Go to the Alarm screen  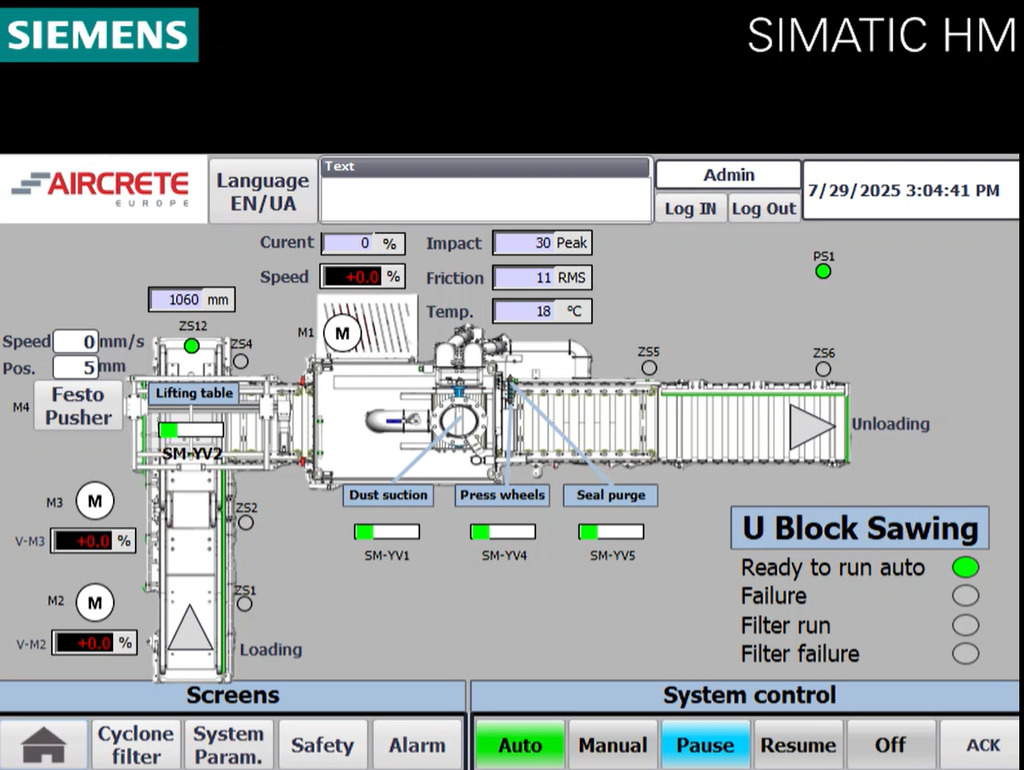point(417,745)
